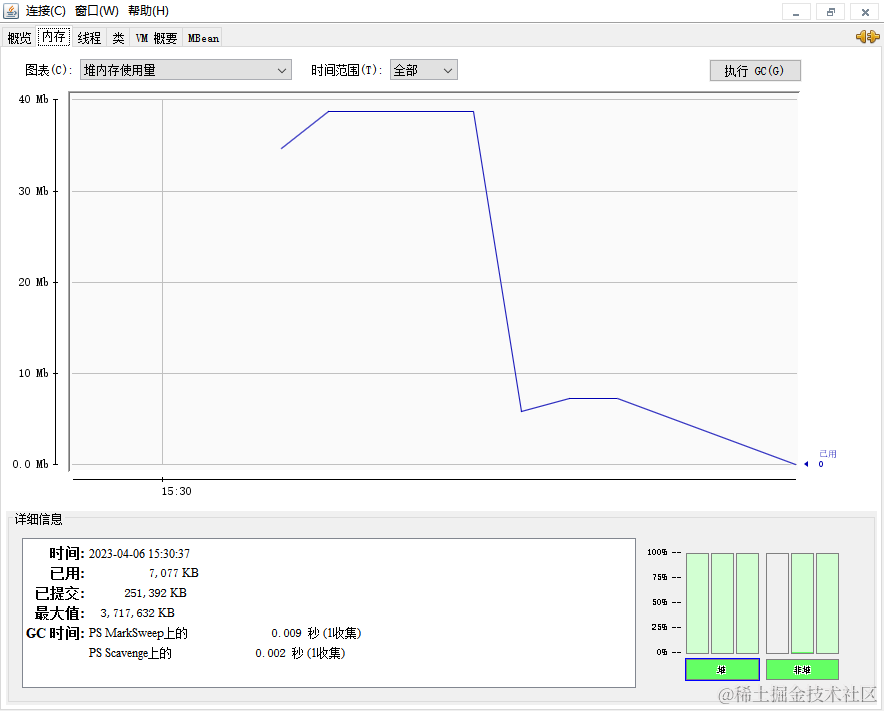Expand the 堆内存使用量 chart dropdown
The width and height of the screenshot is (884, 711).
click(185, 70)
